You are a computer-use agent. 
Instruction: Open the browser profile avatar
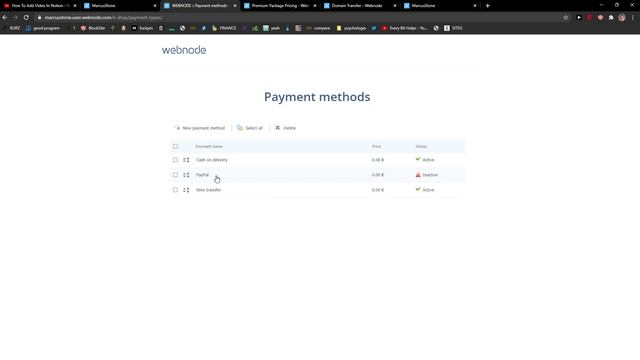pos(622,18)
